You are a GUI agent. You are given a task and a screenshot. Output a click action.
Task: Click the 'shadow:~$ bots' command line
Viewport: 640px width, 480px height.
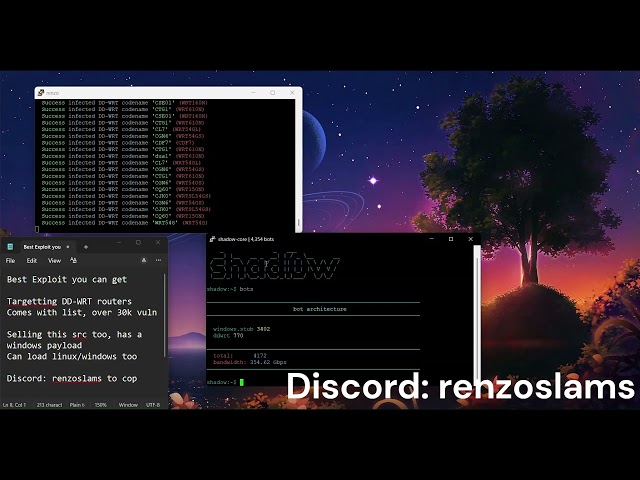[230, 289]
